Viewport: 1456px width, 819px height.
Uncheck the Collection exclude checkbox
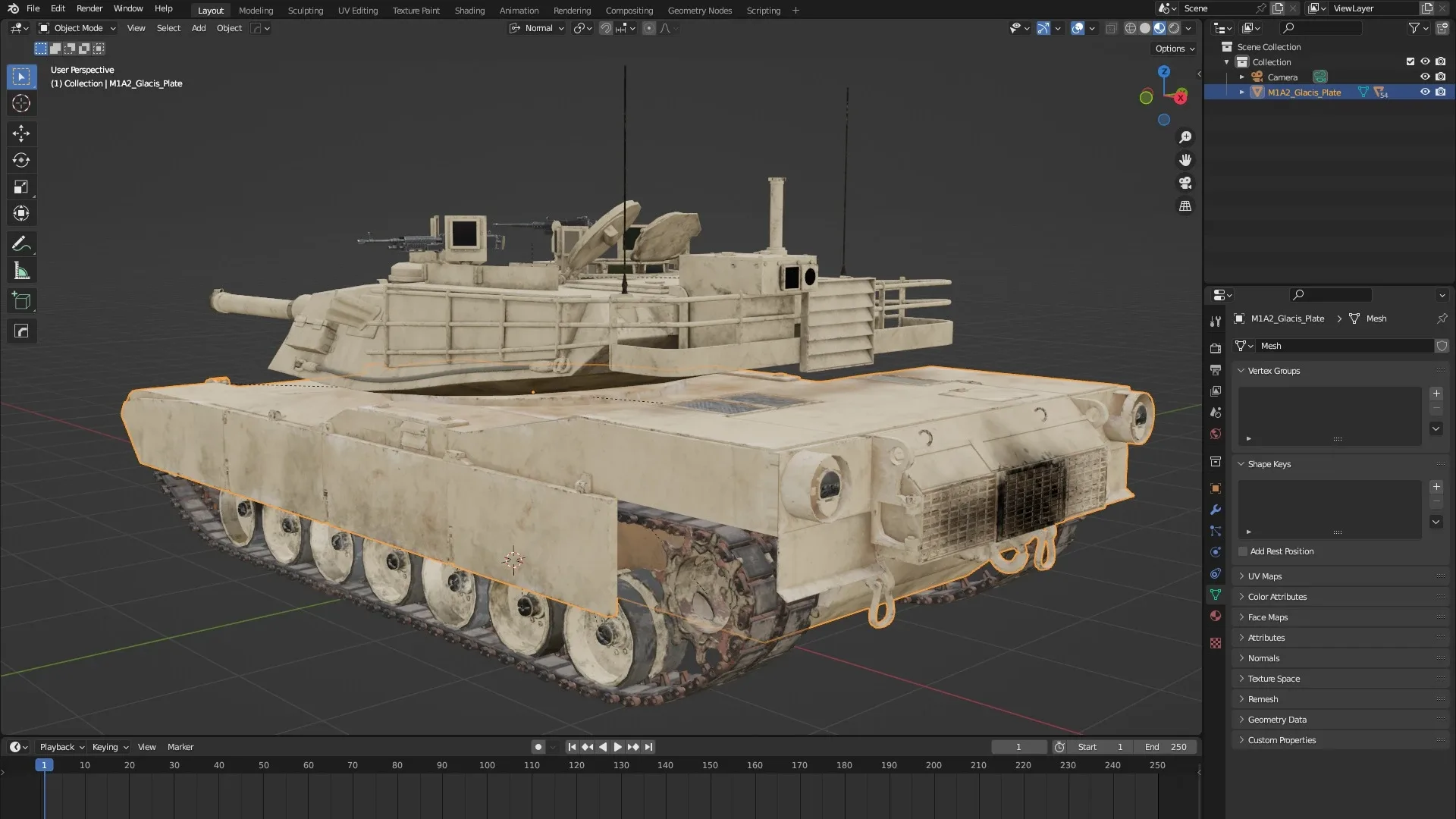coord(1410,61)
